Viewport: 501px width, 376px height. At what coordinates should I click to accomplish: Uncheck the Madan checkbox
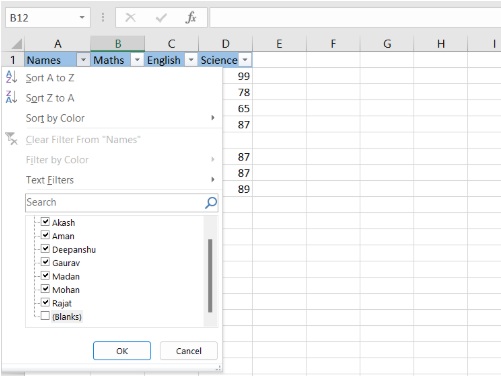click(45, 275)
